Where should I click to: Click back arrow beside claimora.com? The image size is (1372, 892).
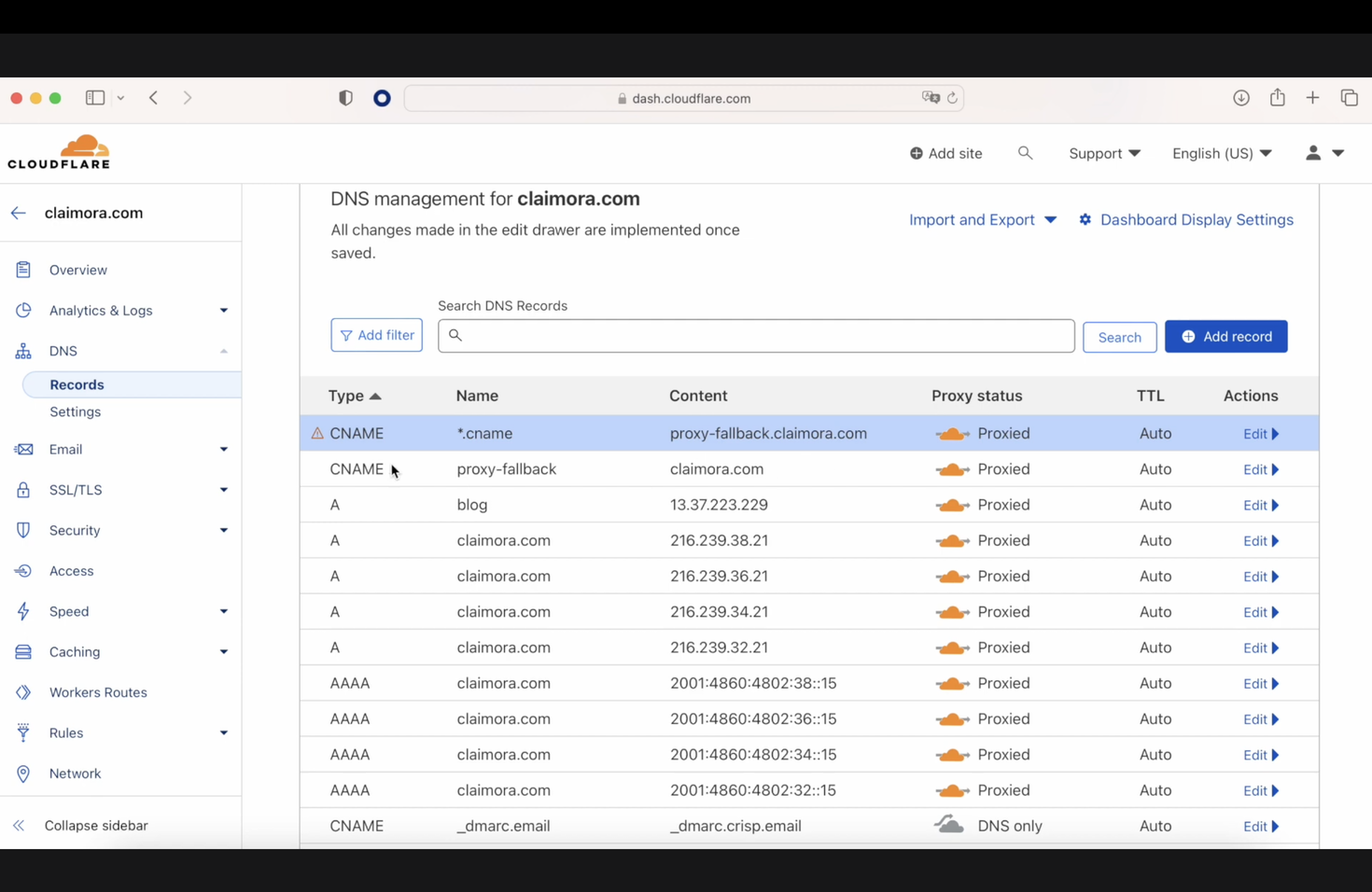(19, 213)
